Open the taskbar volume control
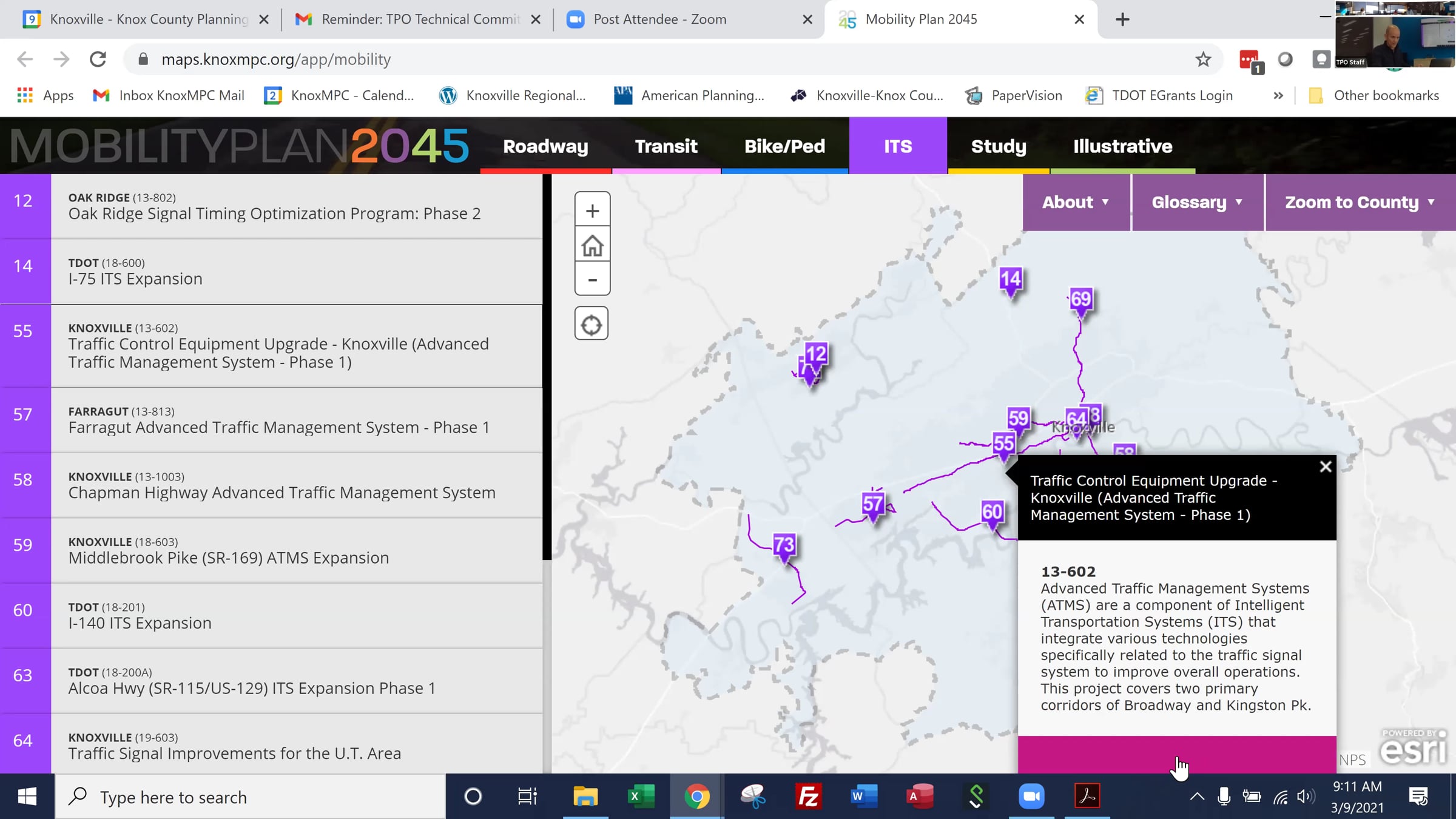The height and width of the screenshot is (819, 1456). [x=1306, y=797]
